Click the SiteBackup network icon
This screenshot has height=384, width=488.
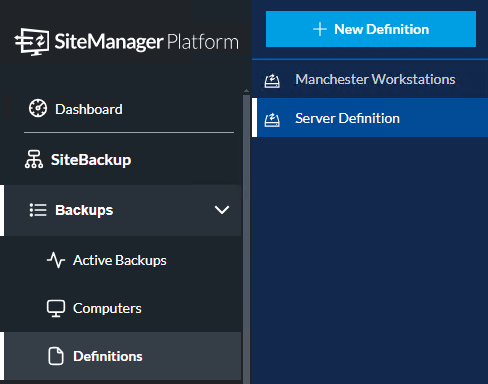[x=34, y=159]
